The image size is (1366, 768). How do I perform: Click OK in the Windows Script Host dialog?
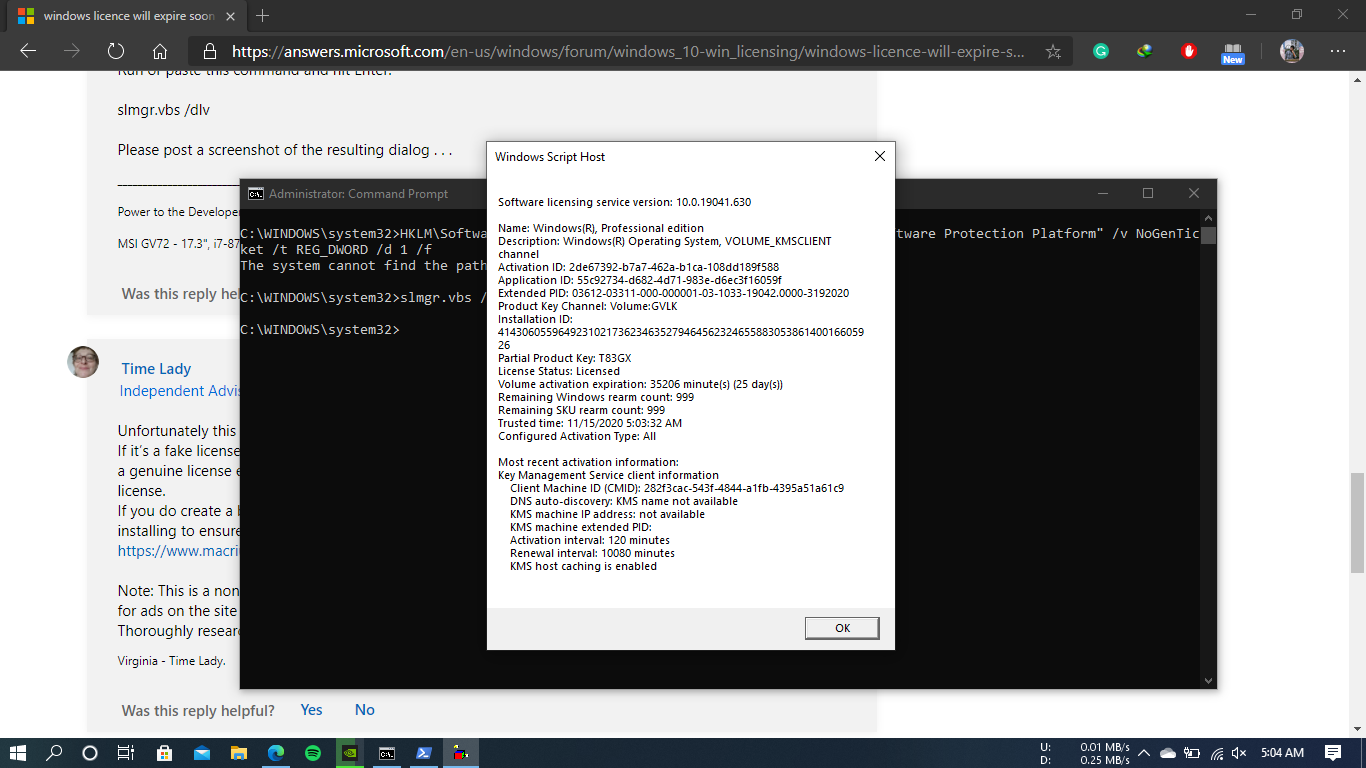(x=842, y=628)
